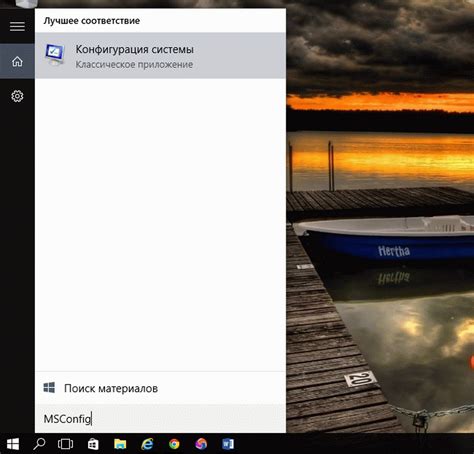Click the taskbar magnifier search icon
Screen dimensions: 474x454
[x=39, y=444]
